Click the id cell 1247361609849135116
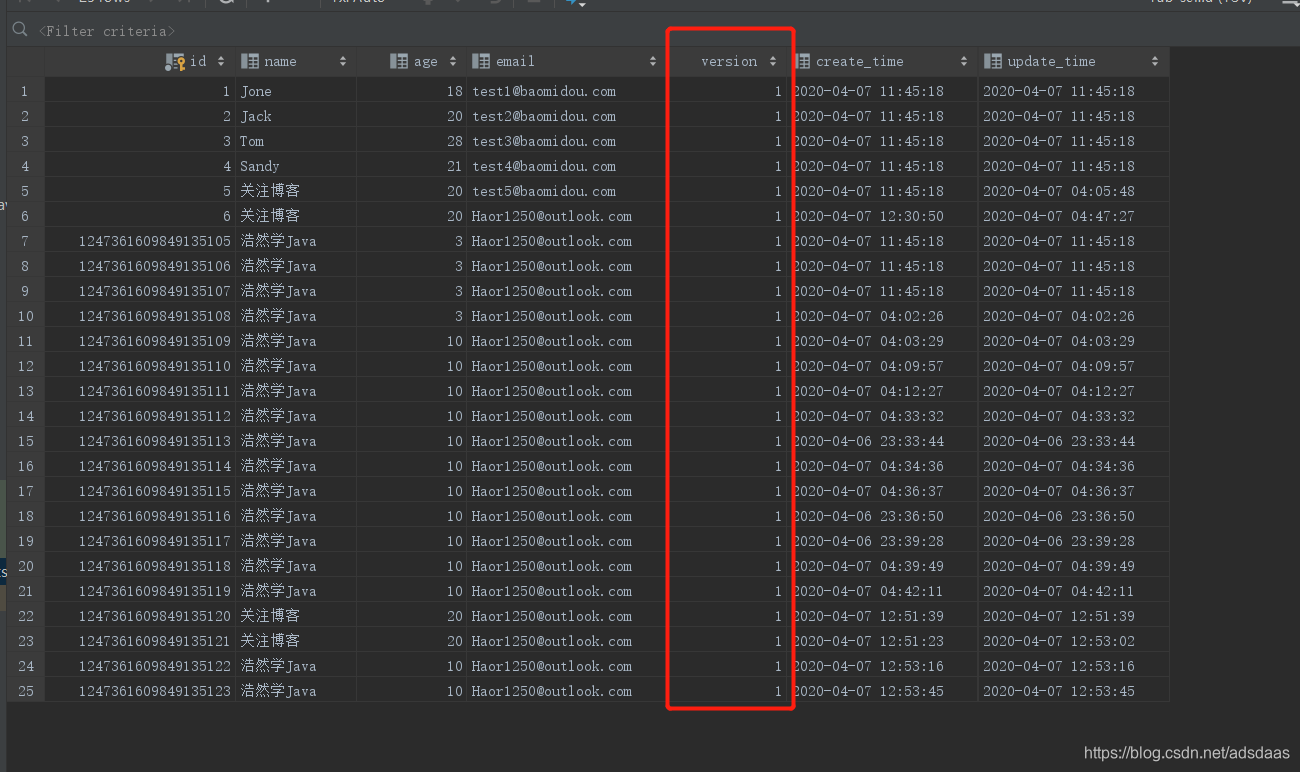The width and height of the screenshot is (1300, 772). tap(140, 516)
